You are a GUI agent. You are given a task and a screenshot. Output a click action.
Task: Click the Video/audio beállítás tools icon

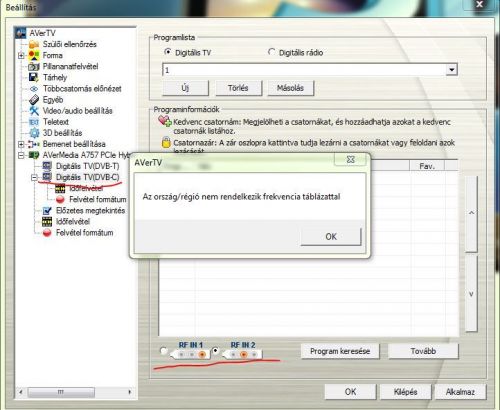click(x=34, y=111)
